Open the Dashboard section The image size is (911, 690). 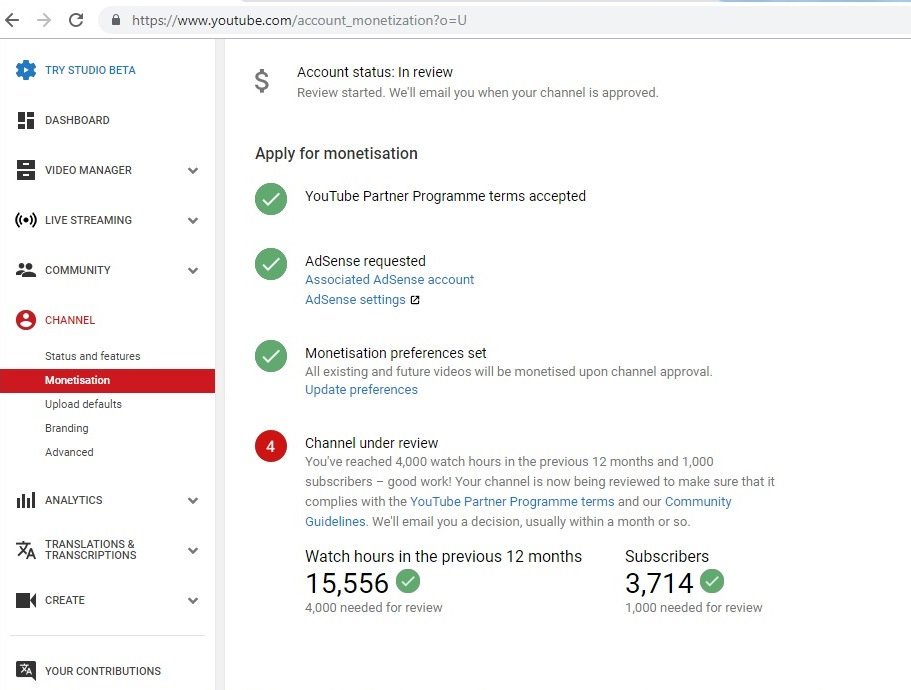(x=77, y=120)
